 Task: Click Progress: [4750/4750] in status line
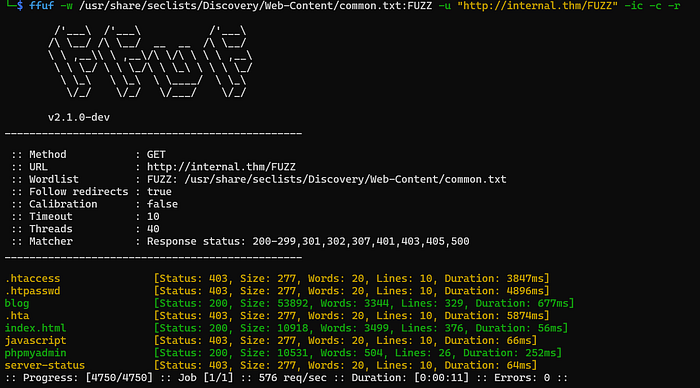point(88,378)
